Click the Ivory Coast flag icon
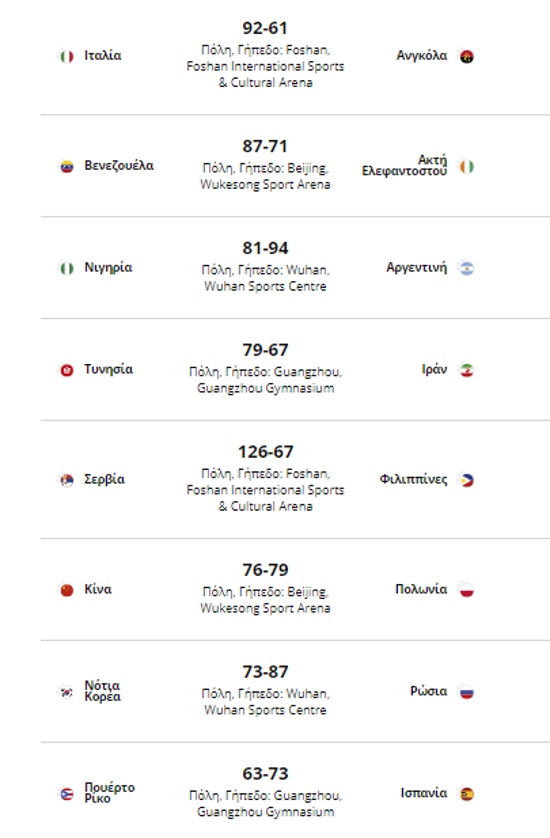Viewport: 550px width, 838px height. pos(467,166)
